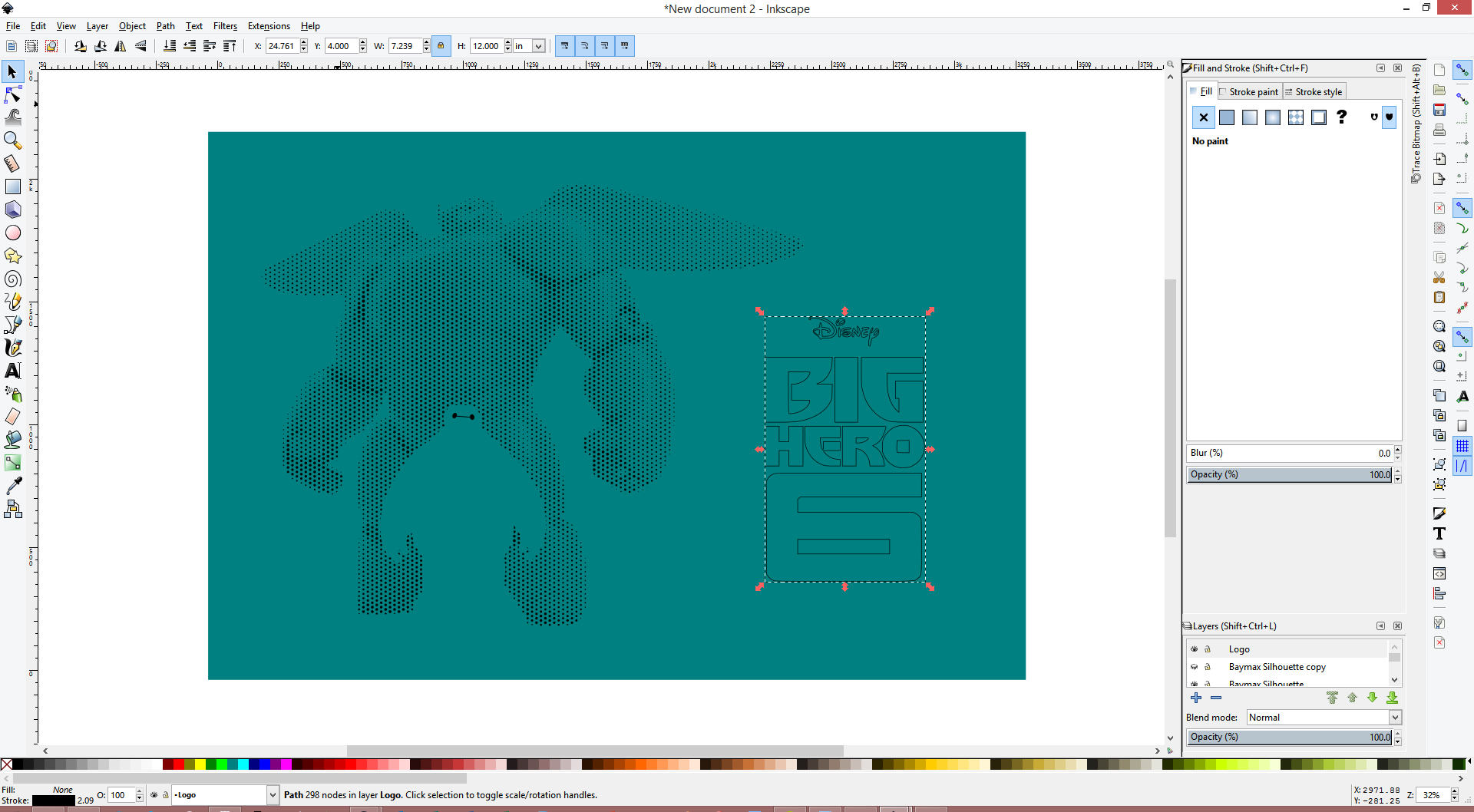The width and height of the screenshot is (1474, 812).
Task: Switch to Stroke style tab
Action: pyautogui.click(x=1314, y=92)
